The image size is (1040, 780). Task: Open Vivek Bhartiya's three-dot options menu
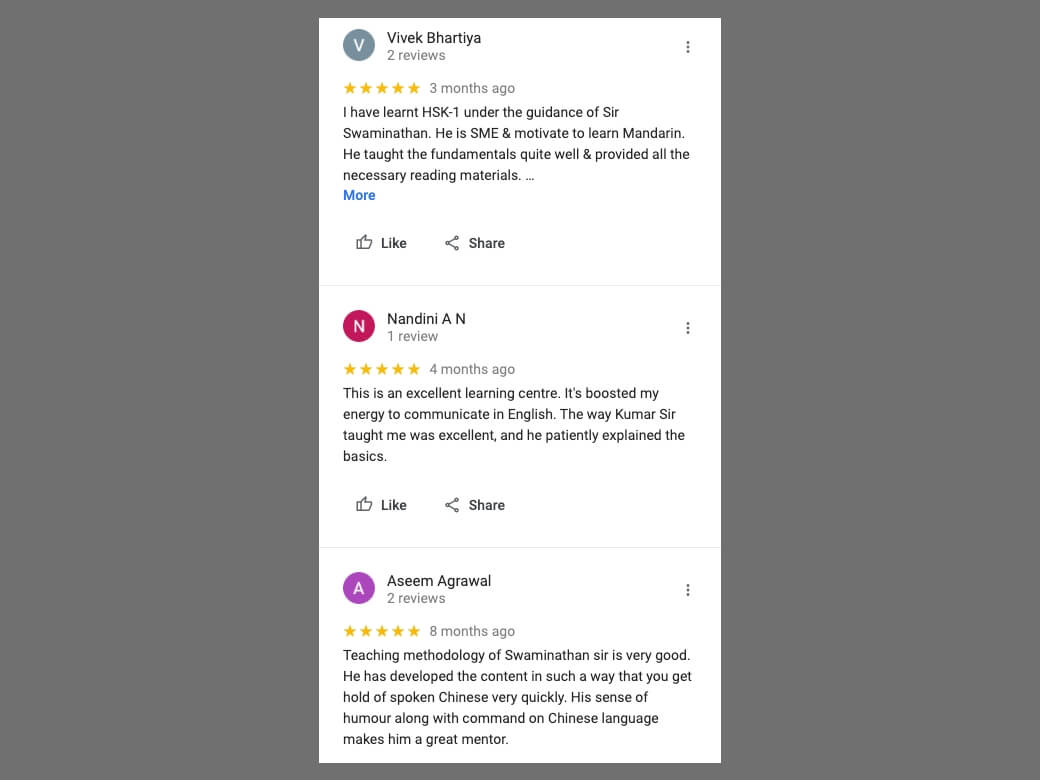687,47
